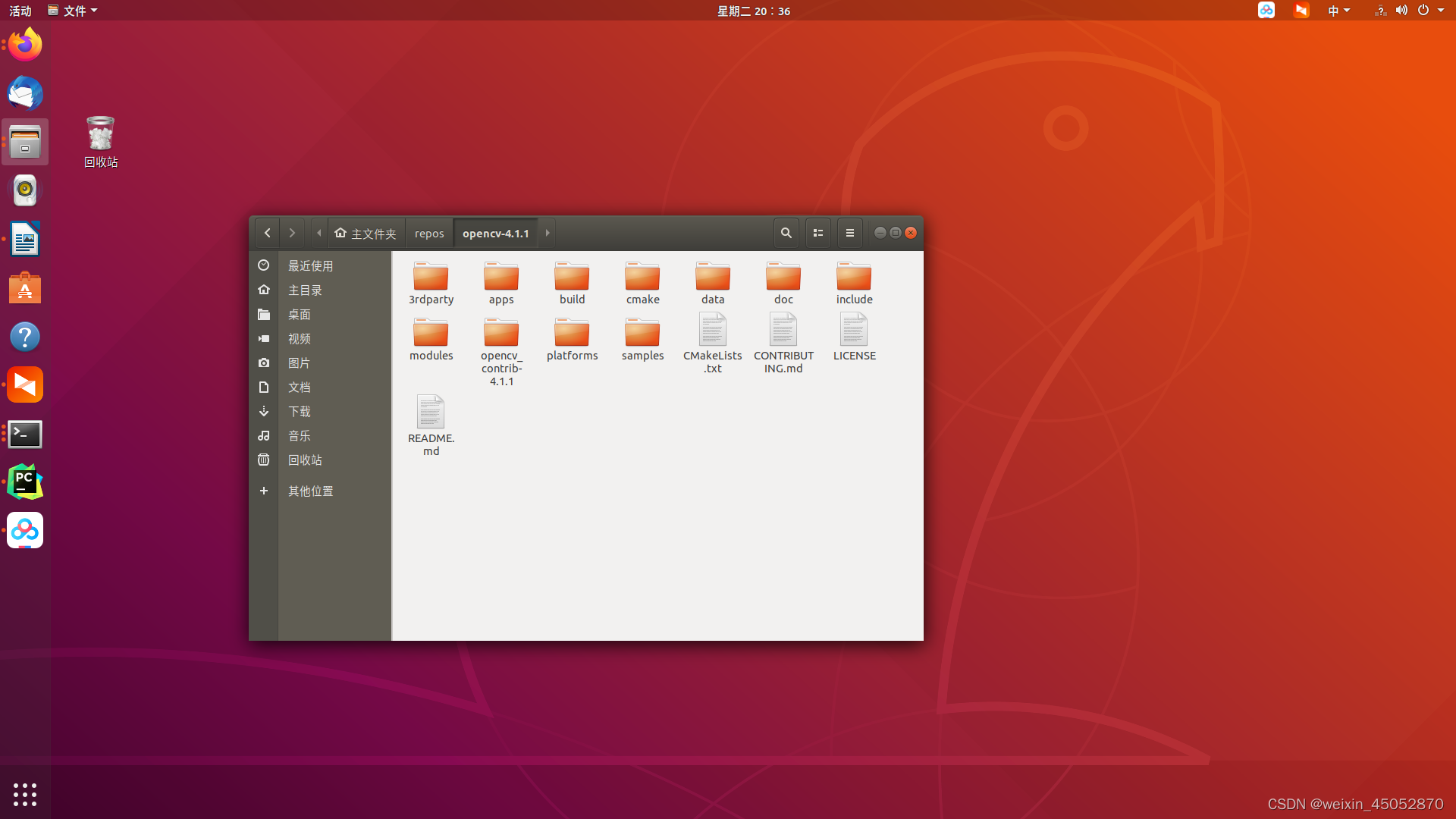Launch Firefox from the dock
The image size is (1456, 819).
tap(25, 45)
